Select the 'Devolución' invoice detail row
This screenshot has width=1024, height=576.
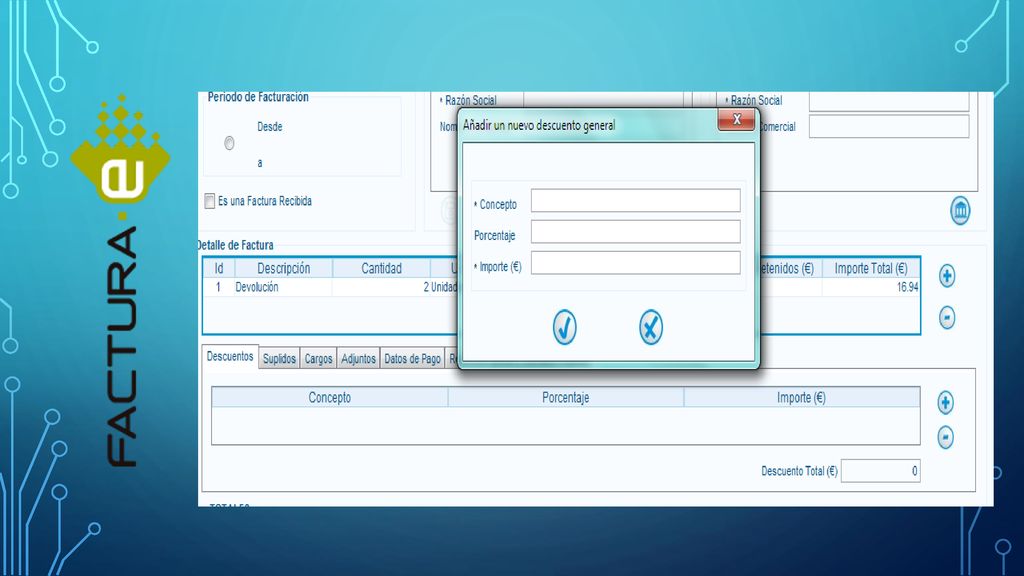561,287
